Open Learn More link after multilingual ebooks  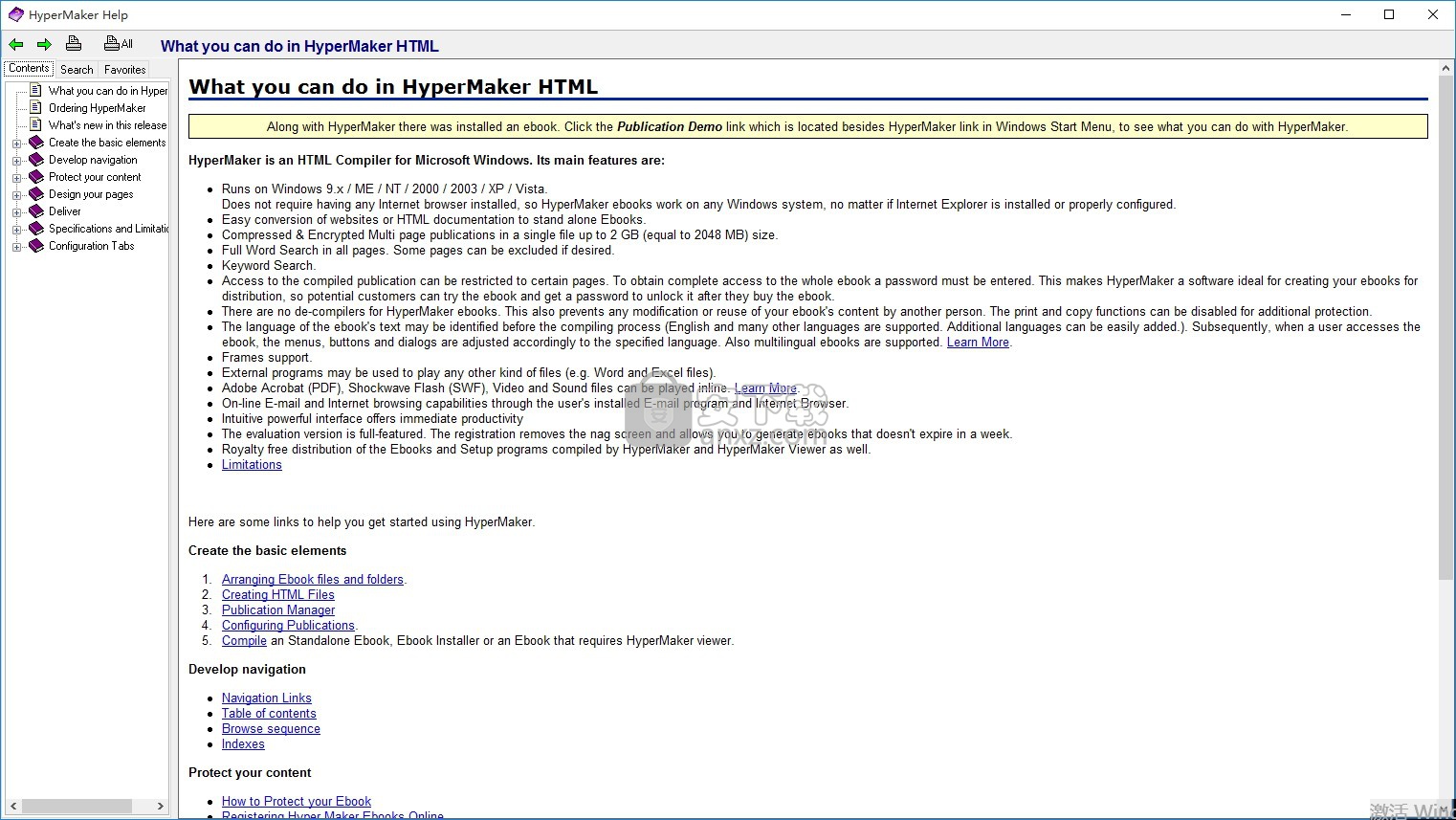(x=978, y=343)
